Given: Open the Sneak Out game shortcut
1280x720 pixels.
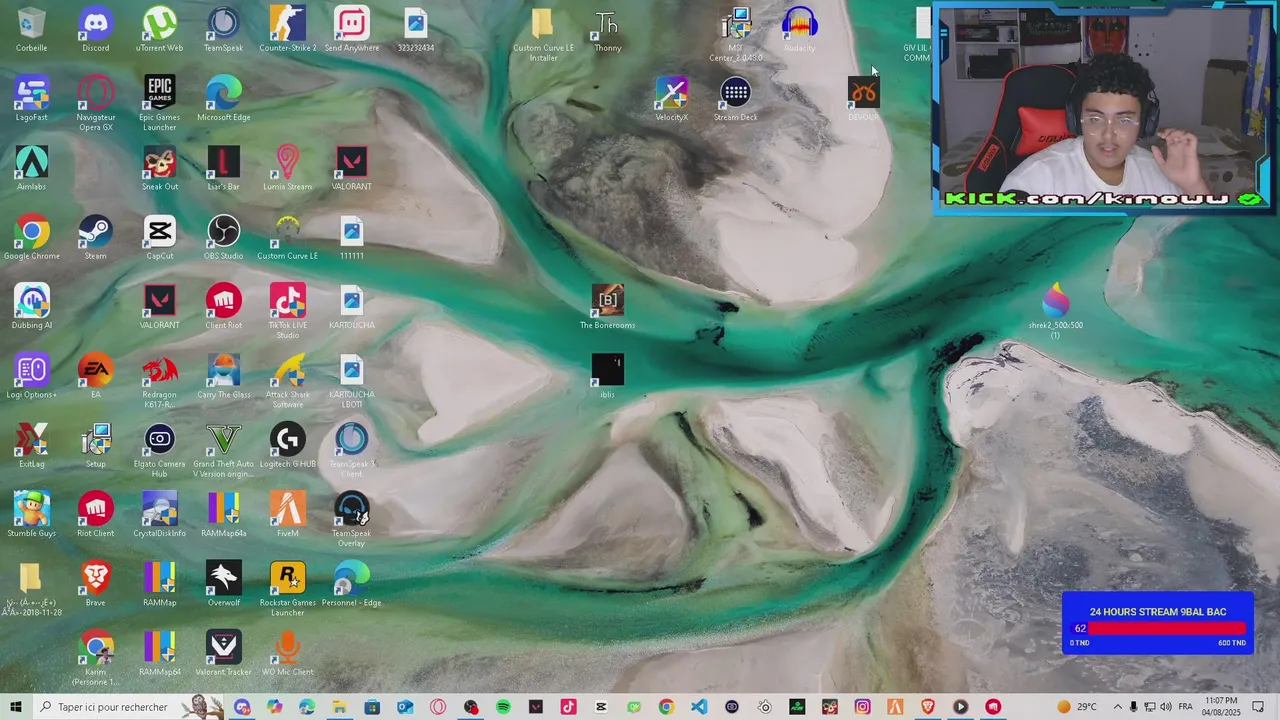Looking at the screenshot, I should click(x=159, y=168).
